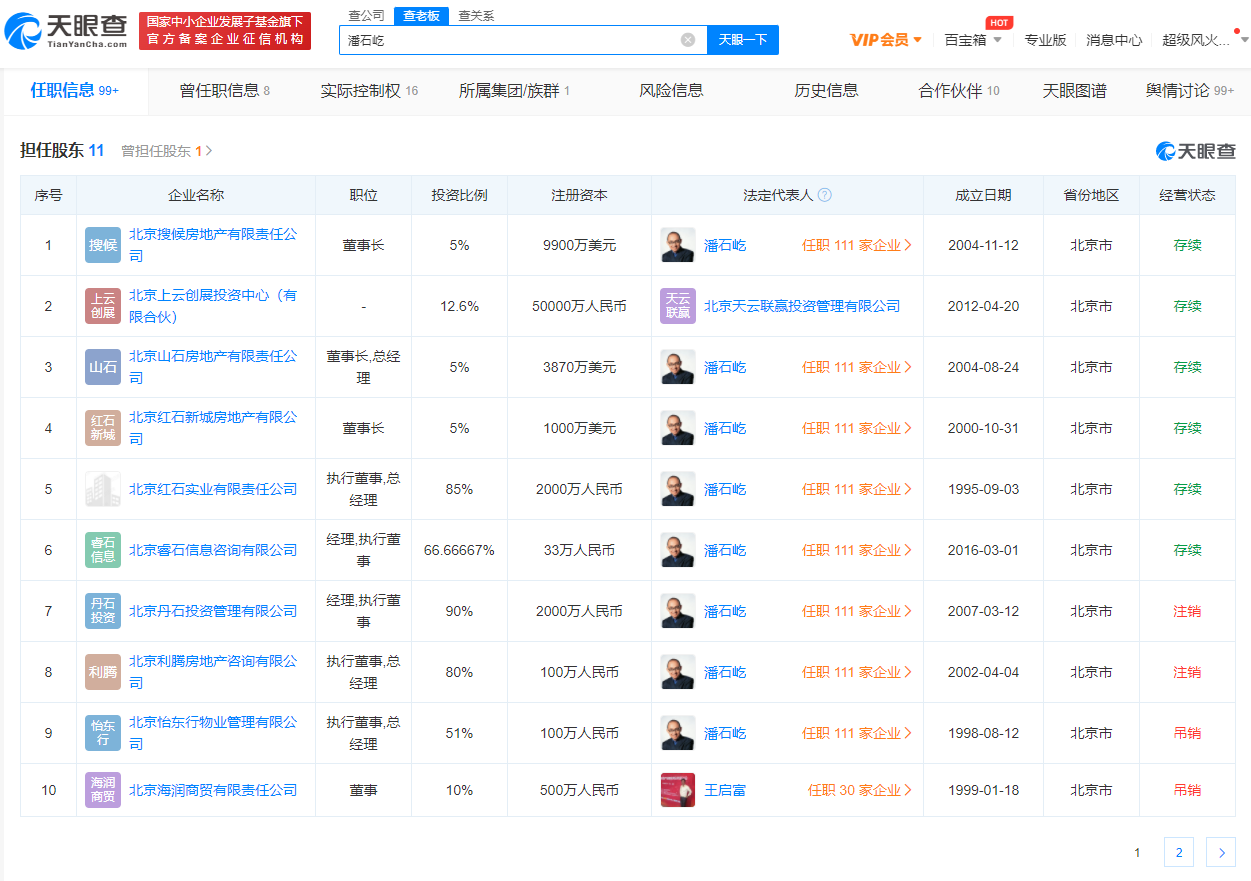This screenshot has width=1251, height=881.
Task: Open the 消息中心 link
Action: click(x=1114, y=40)
